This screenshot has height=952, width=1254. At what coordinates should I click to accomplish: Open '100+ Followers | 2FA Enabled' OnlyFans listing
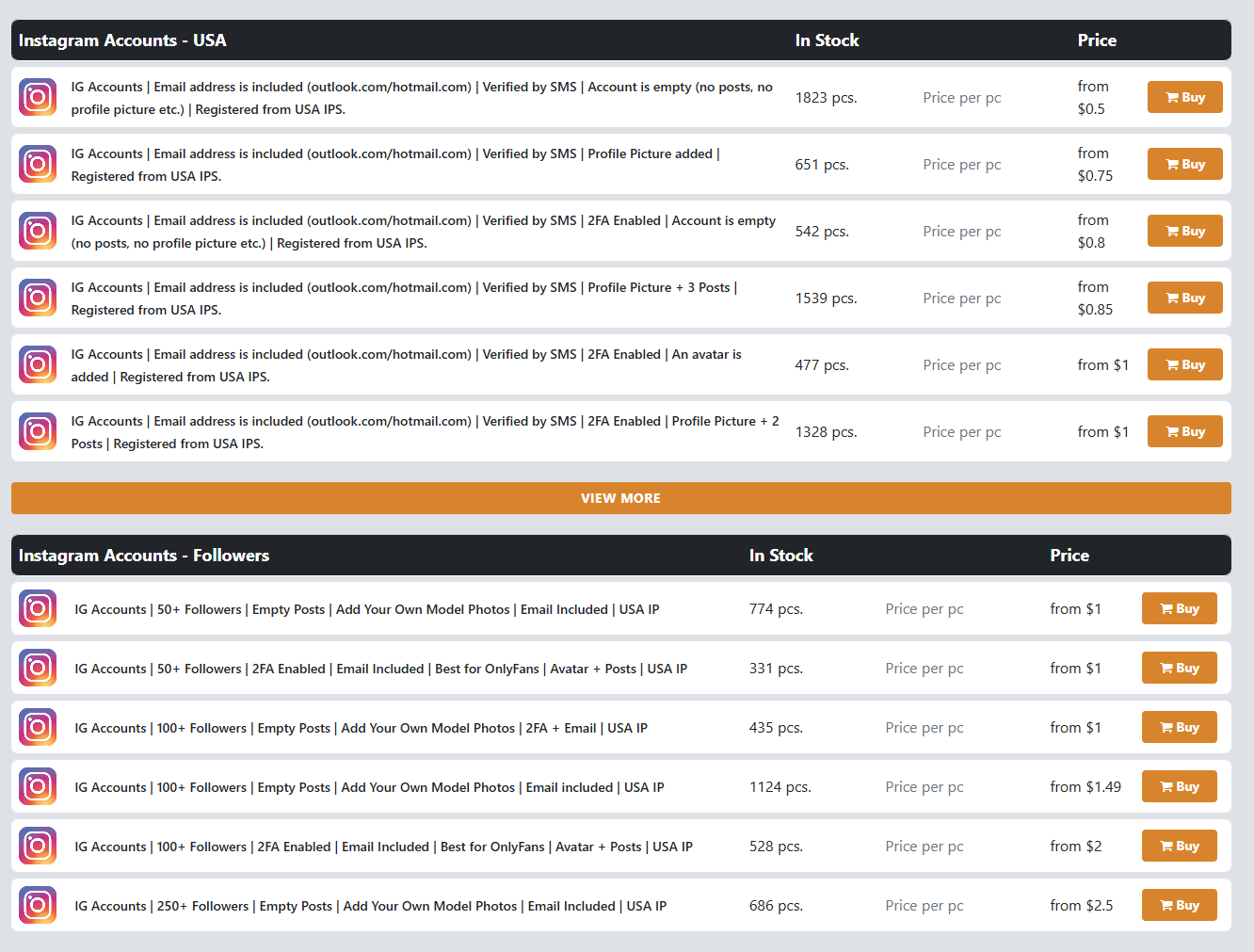point(384,847)
